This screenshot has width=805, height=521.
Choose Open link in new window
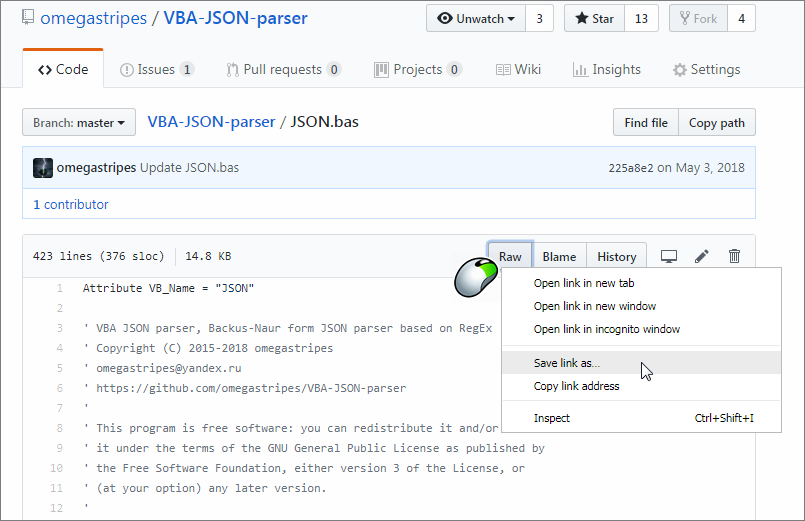pyautogui.click(x=641, y=306)
